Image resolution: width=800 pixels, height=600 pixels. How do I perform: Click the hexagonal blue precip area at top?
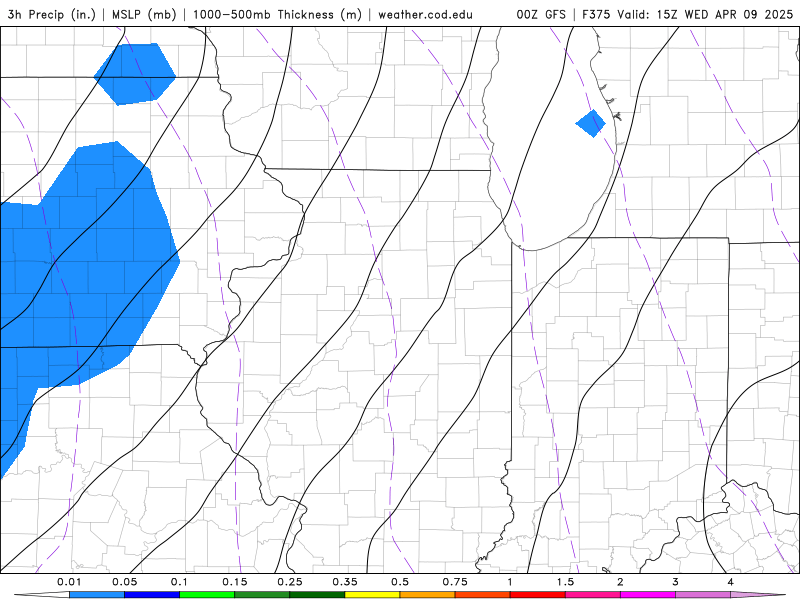pyautogui.click(x=135, y=74)
